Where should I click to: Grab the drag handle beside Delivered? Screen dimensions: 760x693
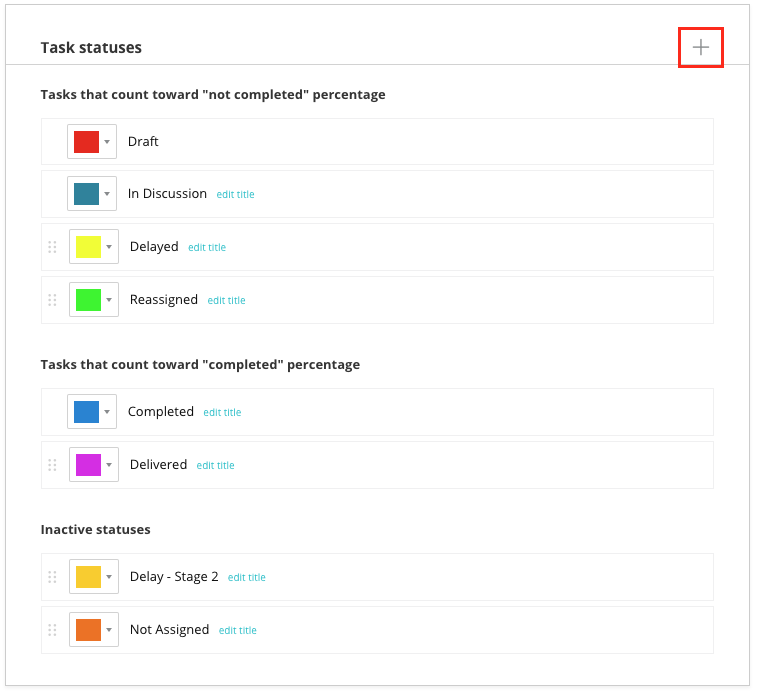(x=52, y=465)
